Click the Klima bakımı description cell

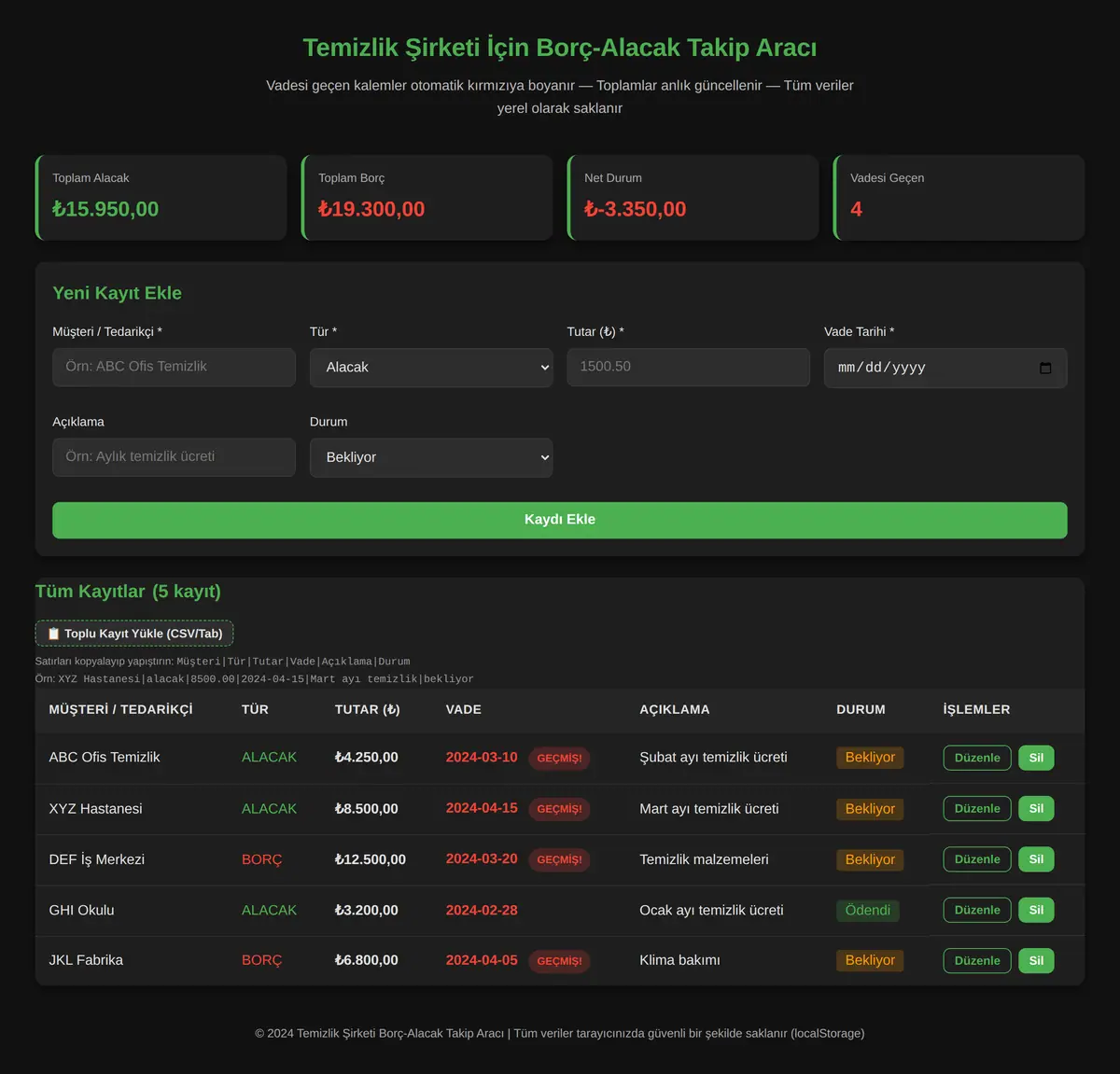679,960
